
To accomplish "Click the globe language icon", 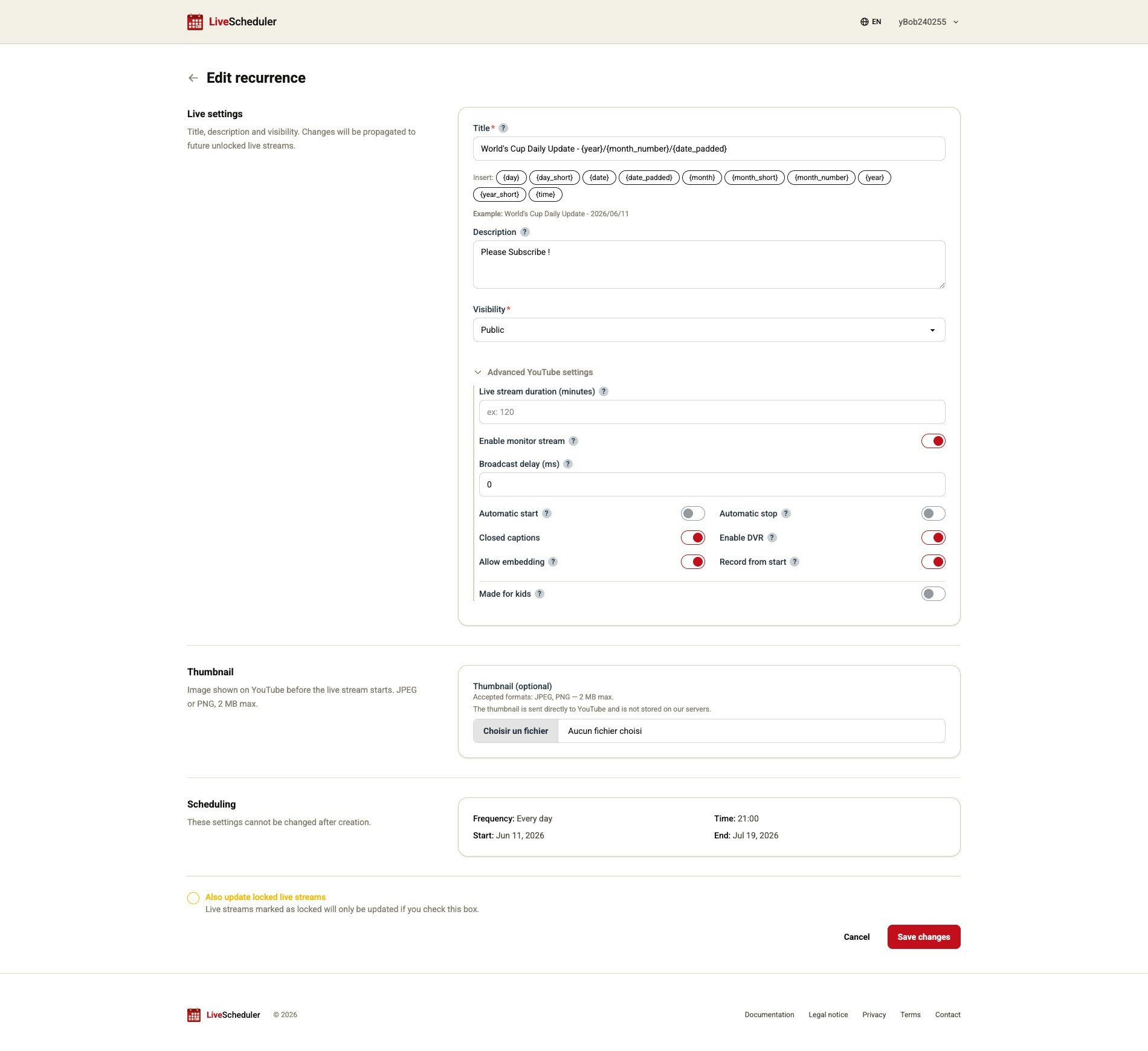I will click(x=865, y=22).
